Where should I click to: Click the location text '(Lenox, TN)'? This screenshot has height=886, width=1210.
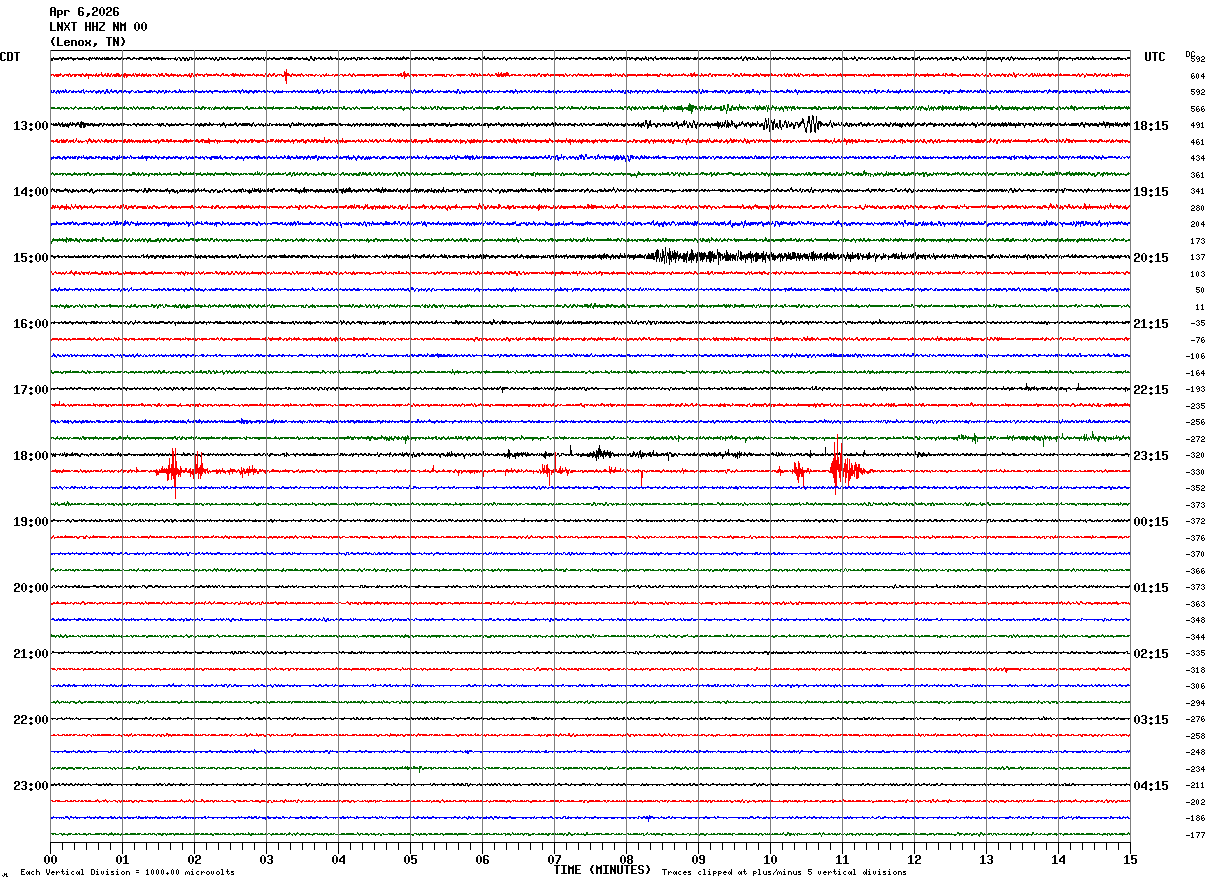tap(88, 42)
